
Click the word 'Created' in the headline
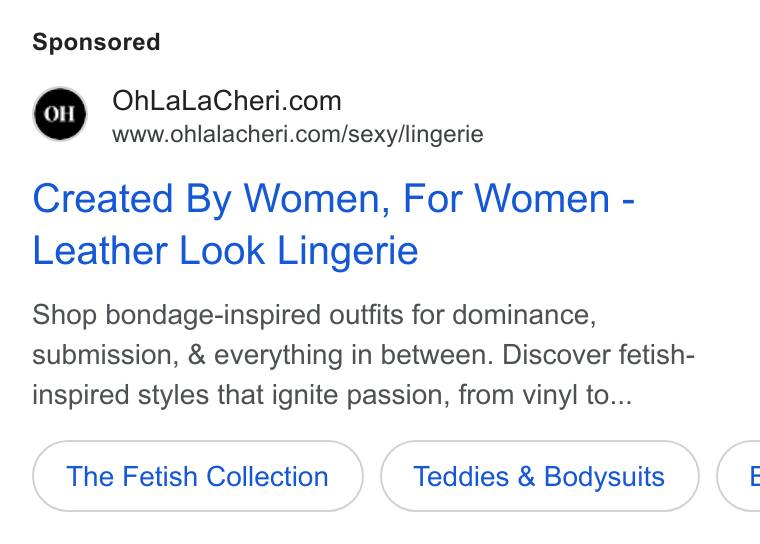coord(103,198)
